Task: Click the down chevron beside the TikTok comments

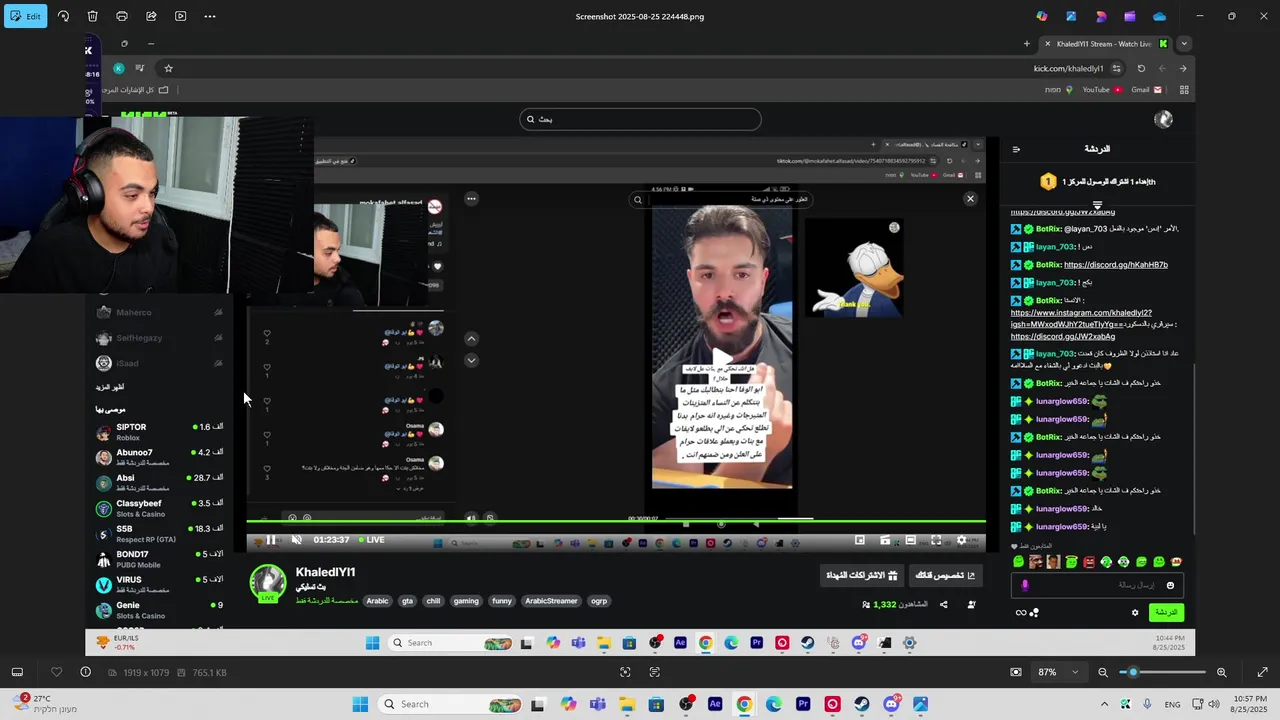Action: 472,360
